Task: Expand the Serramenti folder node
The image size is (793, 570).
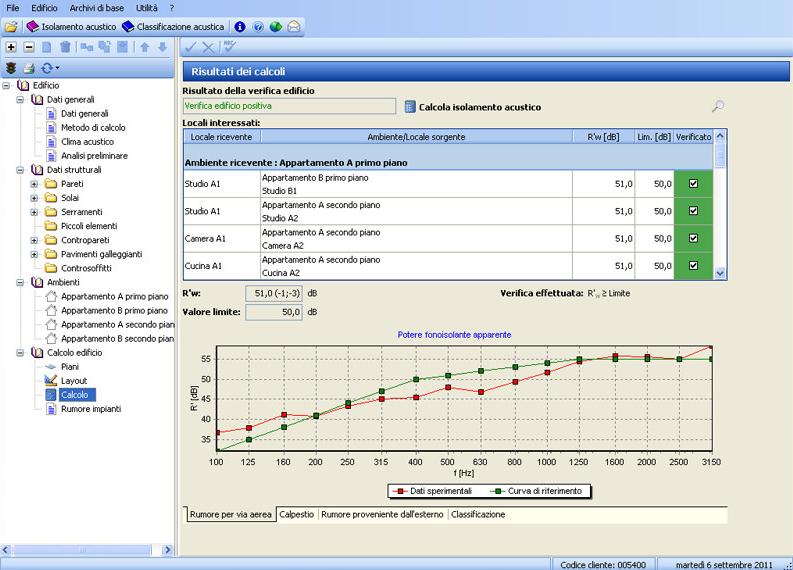Action: (35, 212)
